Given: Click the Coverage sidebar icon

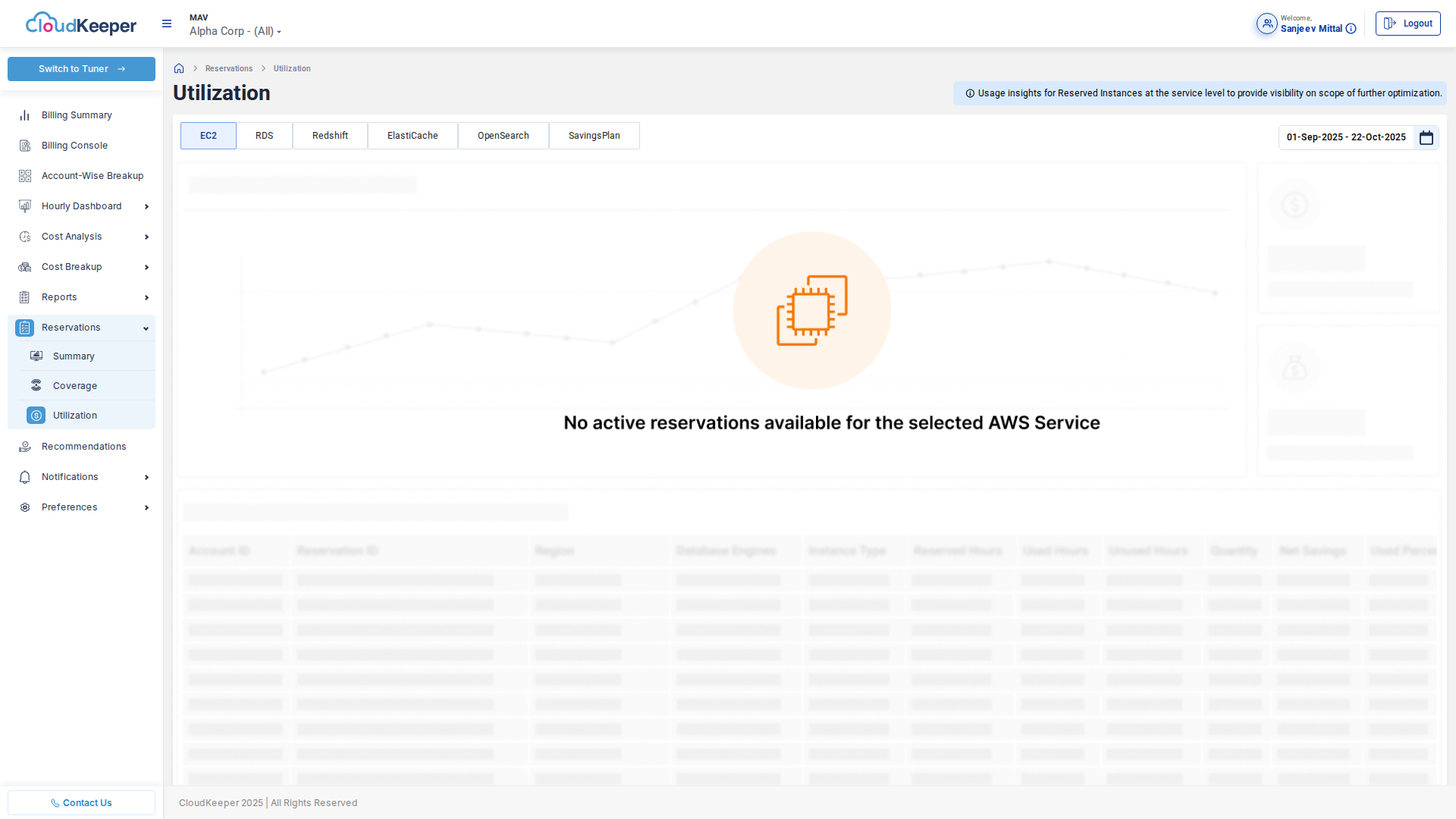Looking at the screenshot, I should (x=36, y=385).
